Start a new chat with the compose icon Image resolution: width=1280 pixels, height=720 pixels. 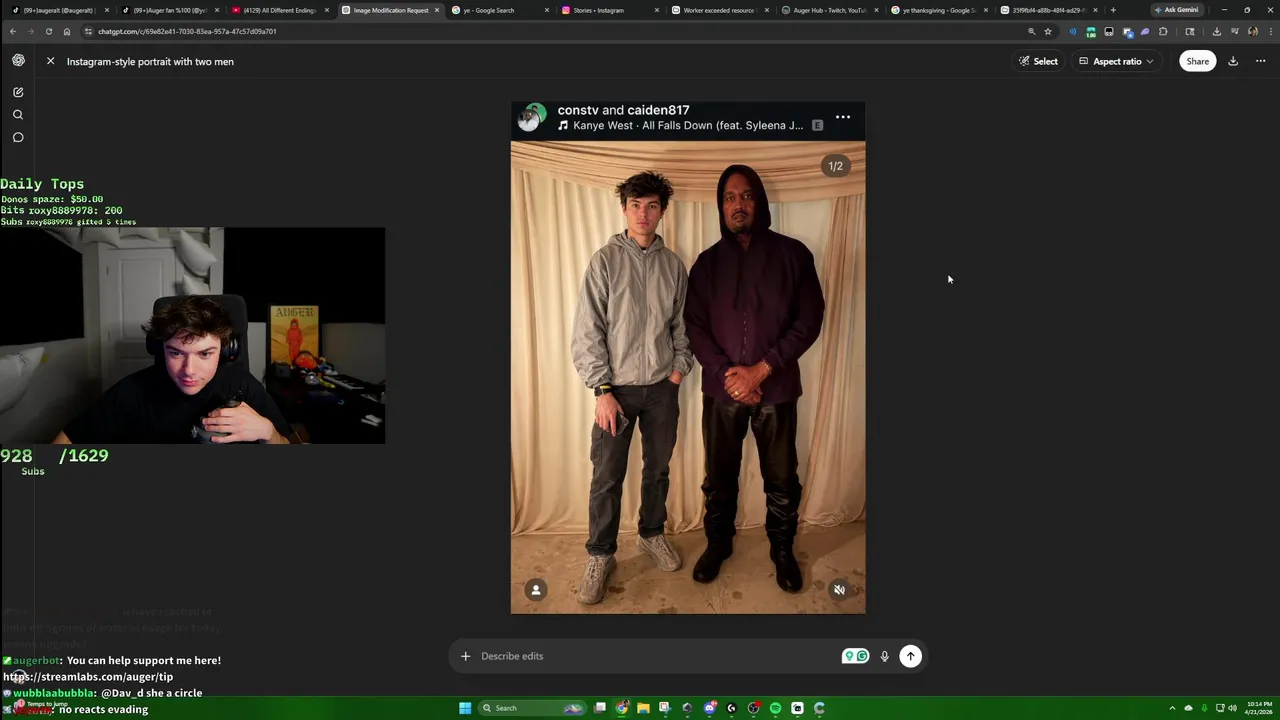click(18, 92)
